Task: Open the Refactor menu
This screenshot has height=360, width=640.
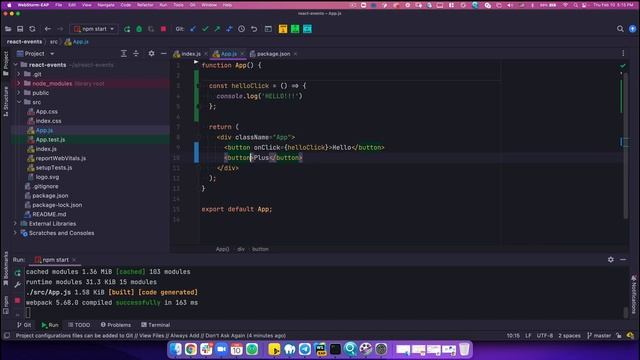Action: click(145, 5)
